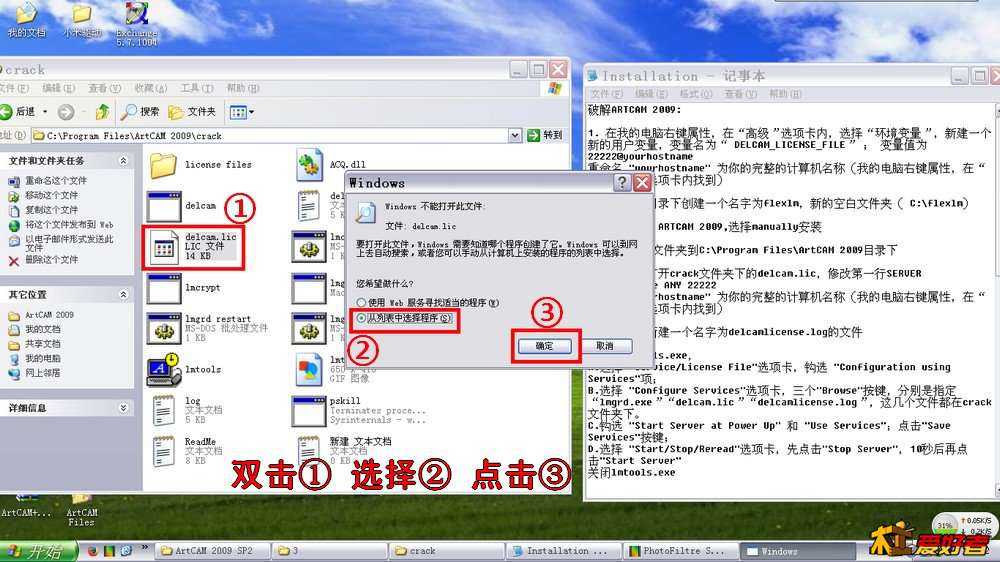Open 格式(O) menu in 记事本 window
Viewport: 1000px width, 562px height.
click(x=696, y=94)
